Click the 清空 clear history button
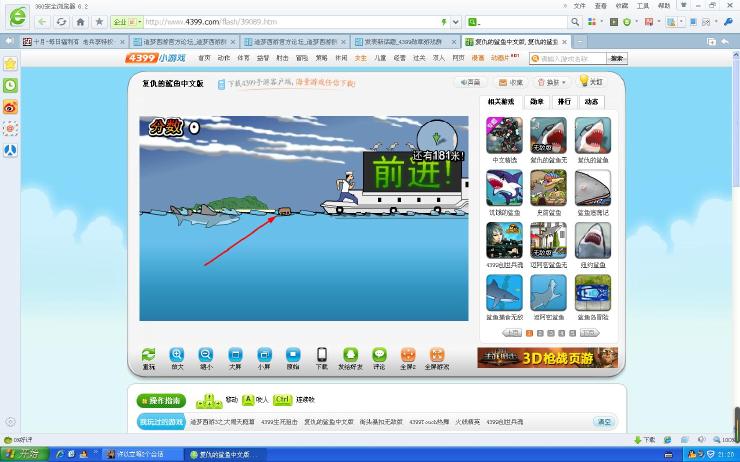The height and width of the screenshot is (462, 740). point(605,421)
